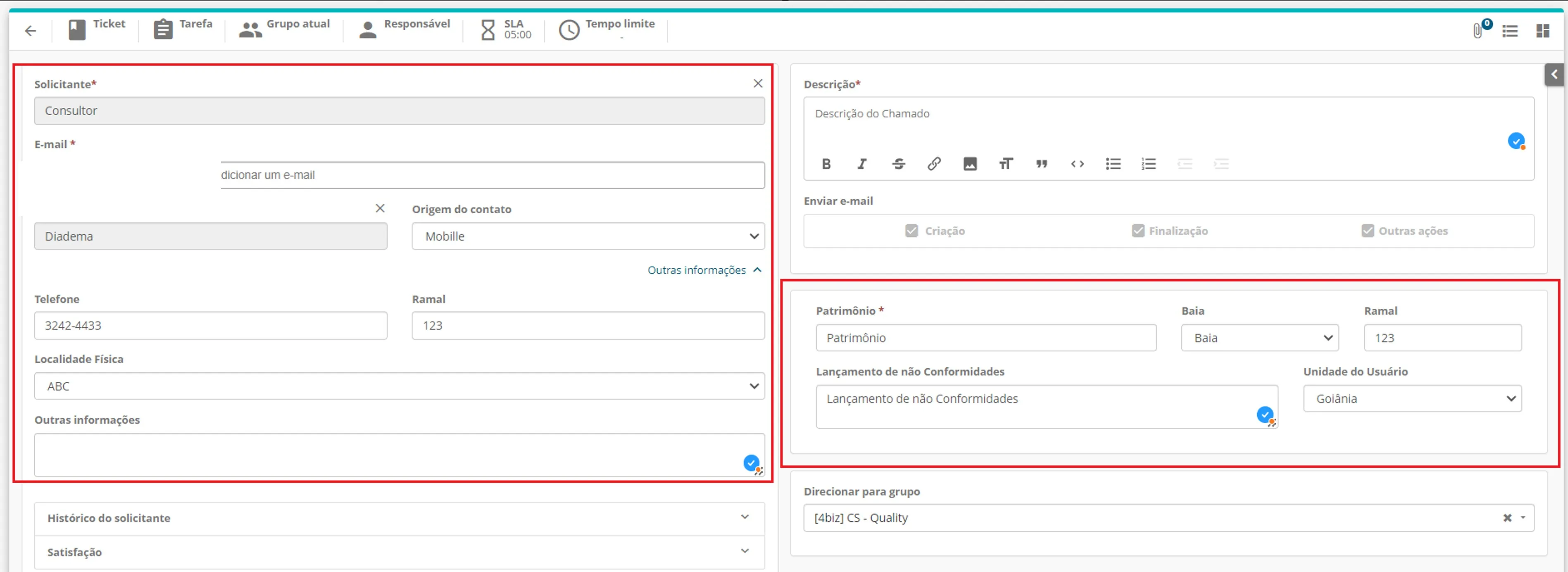Image resolution: width=1568 pixels, height=572 pixels.
Task: Open the Origem do contato dropdown
Action: (588, 236)
